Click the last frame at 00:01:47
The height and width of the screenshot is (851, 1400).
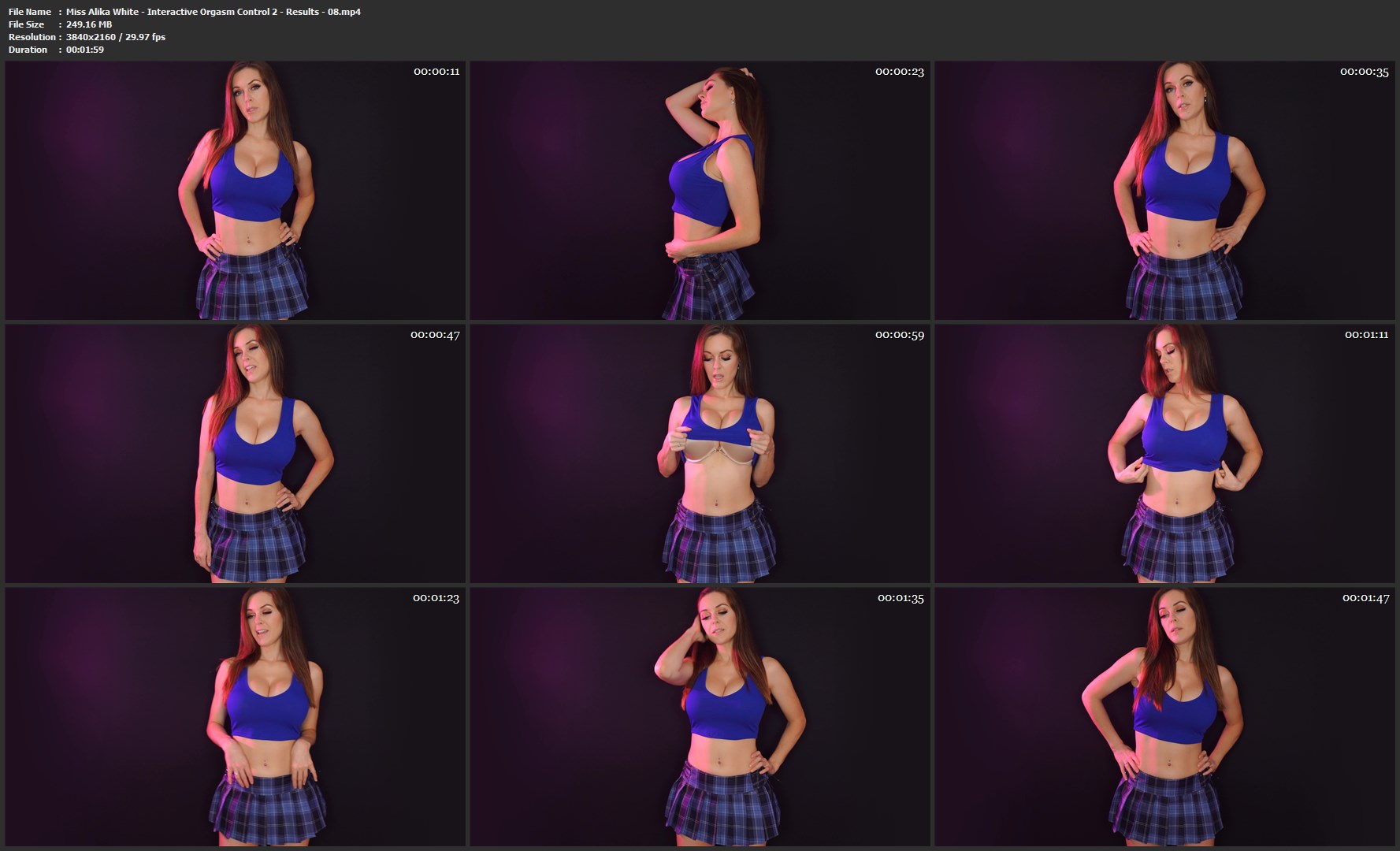tap(1164, 716)
